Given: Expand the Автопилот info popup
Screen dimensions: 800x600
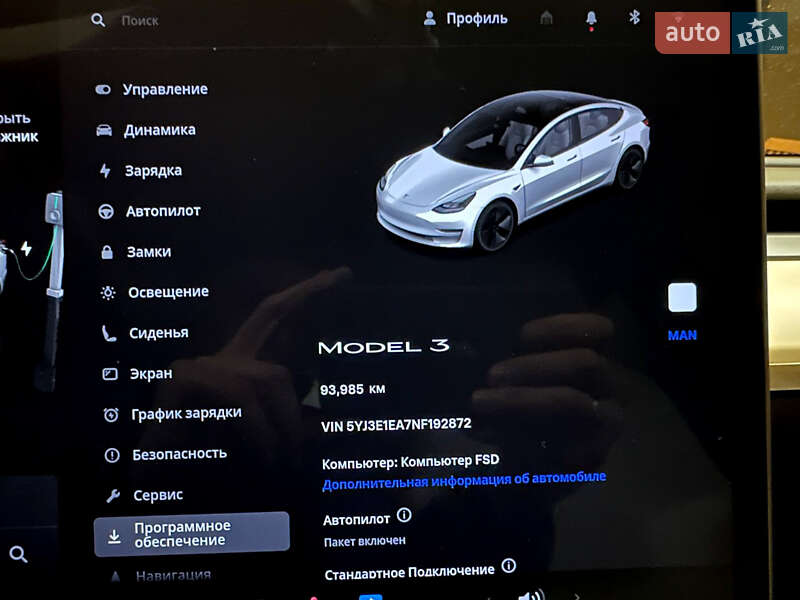Looking at the screenshot, I should (x=402, y=516).
